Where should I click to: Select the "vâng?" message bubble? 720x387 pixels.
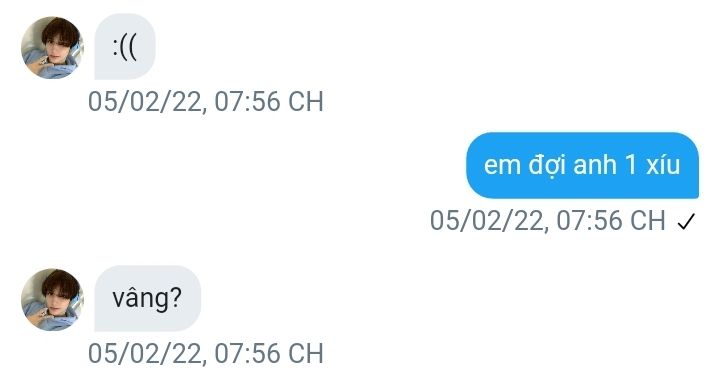[x=147, y=298]
